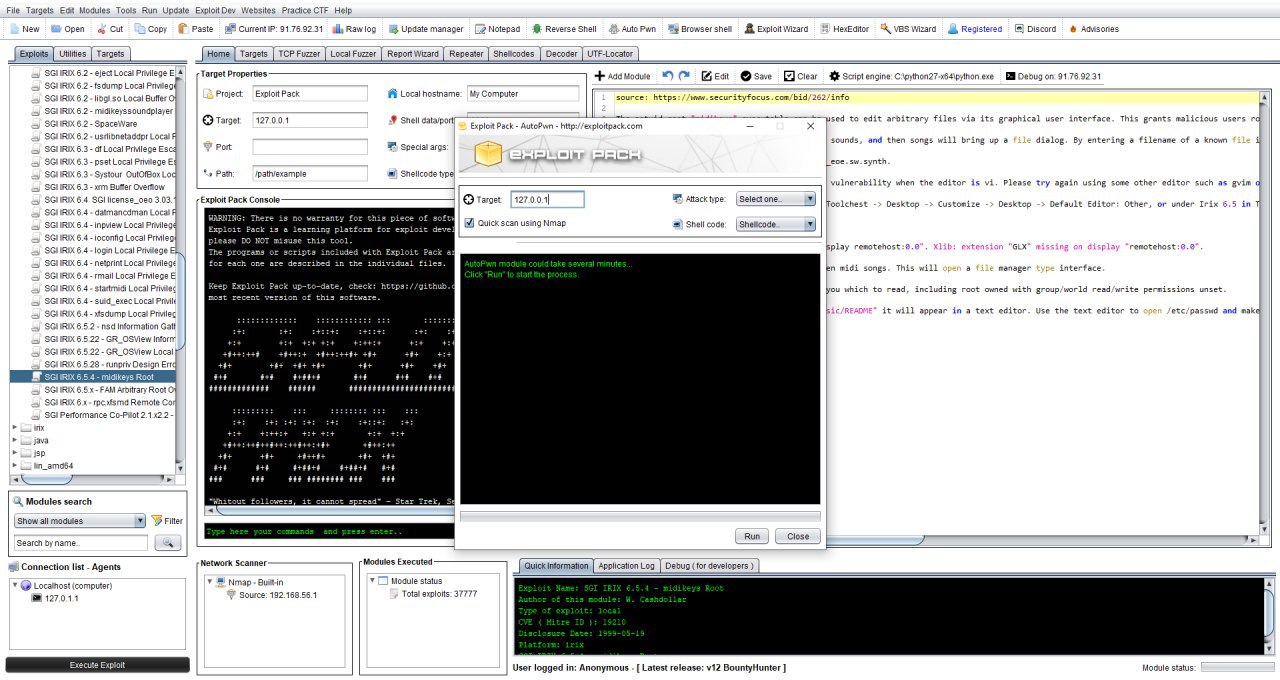Launch the Exploit Wizard
The width and height of the screenshot is (1280, 680).
[x=776, y=29]
